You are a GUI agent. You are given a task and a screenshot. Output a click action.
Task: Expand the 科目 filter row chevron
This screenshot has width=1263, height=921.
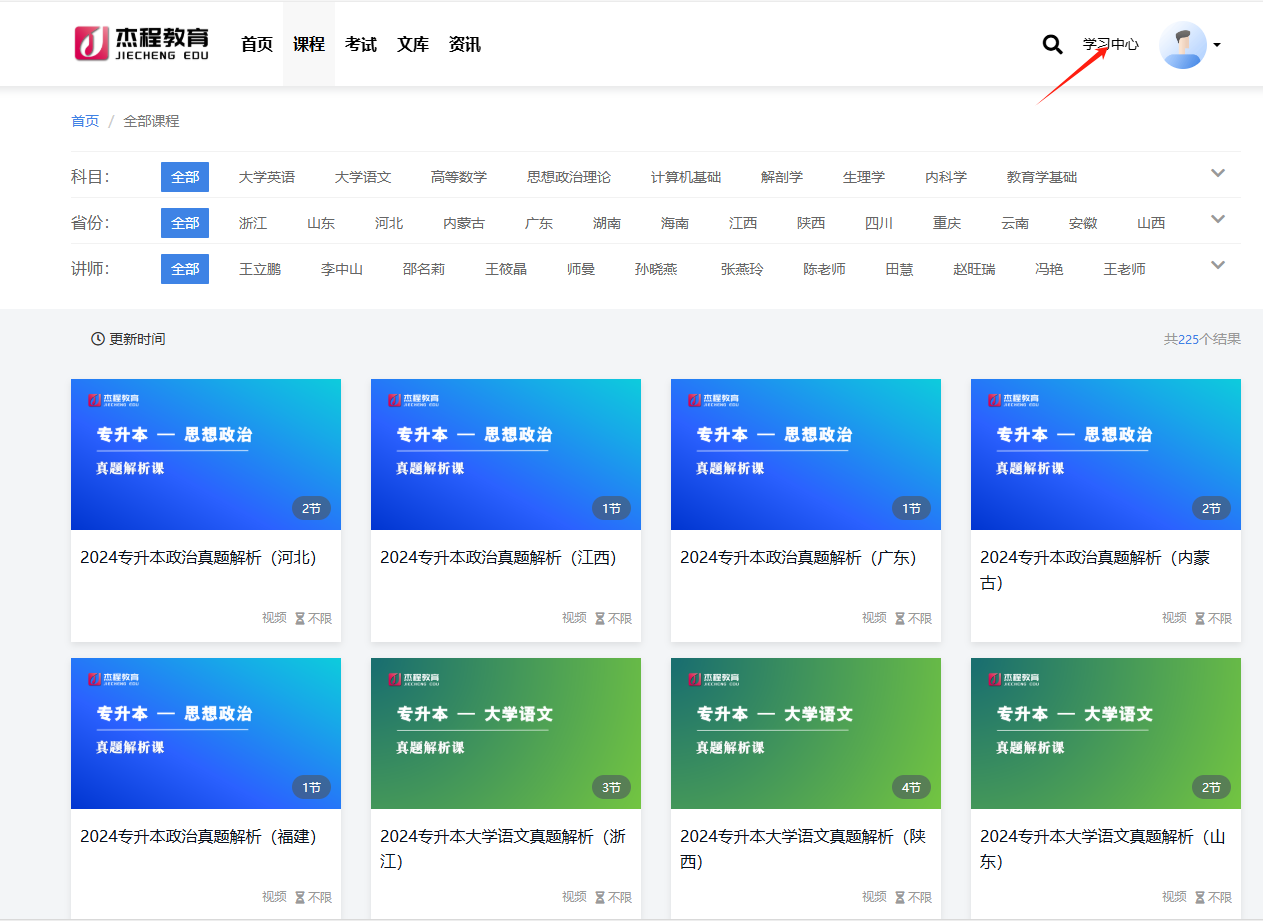(1217, 174)
